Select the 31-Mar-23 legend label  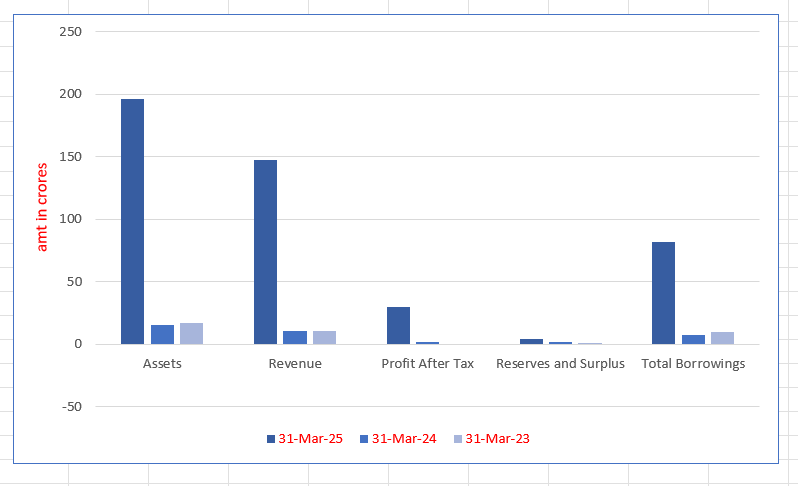(498, 439)
